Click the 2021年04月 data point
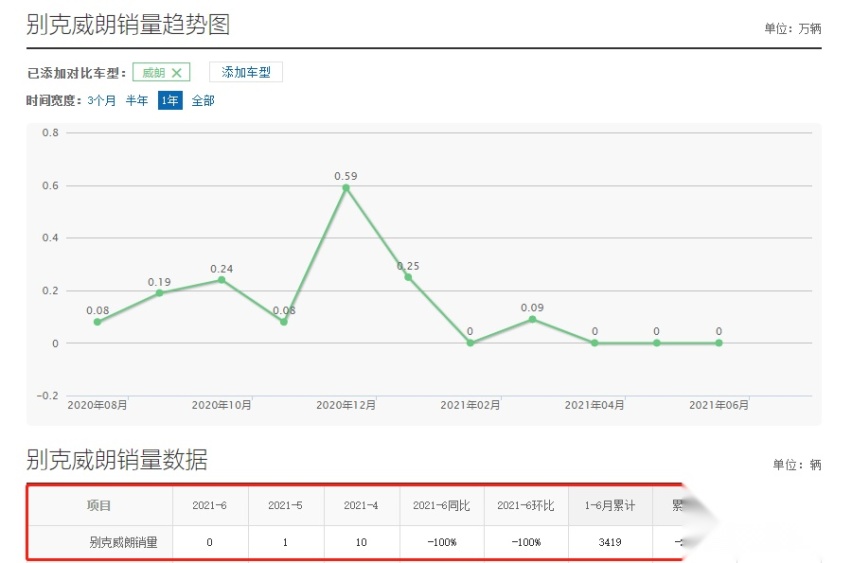 click(595, 343)
